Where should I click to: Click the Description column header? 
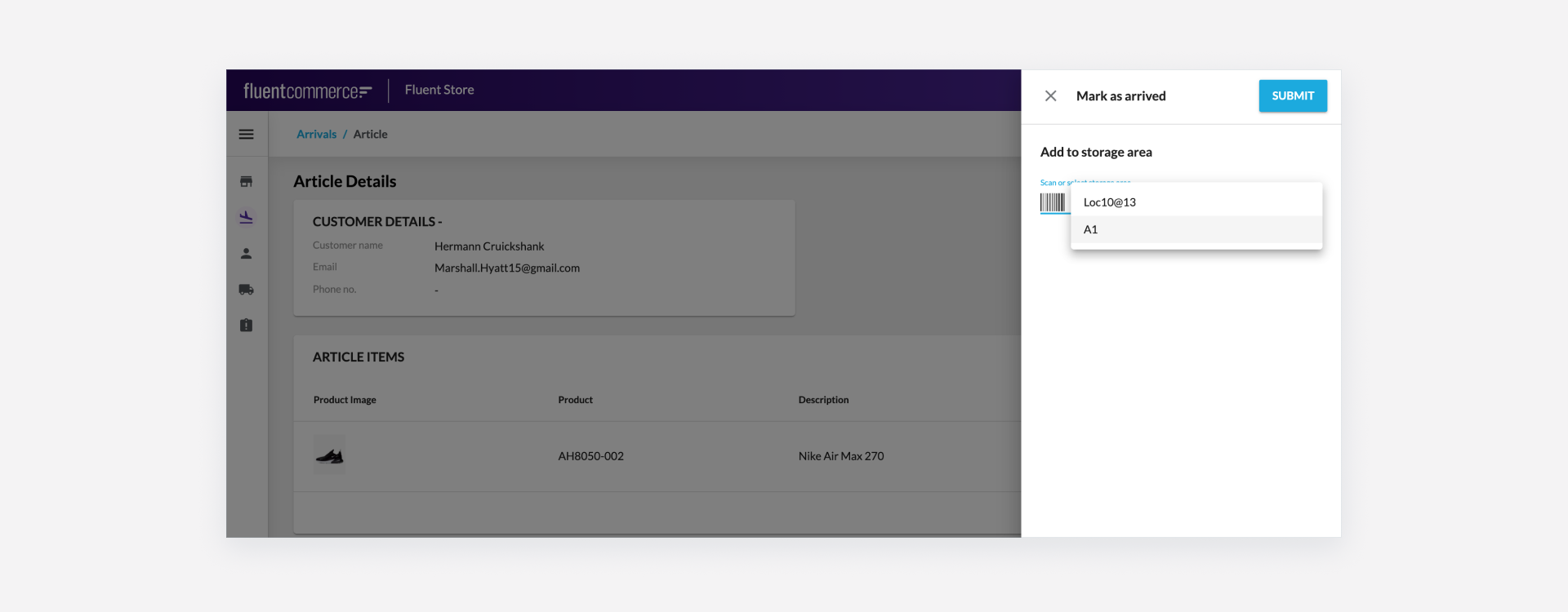[823, 400]
